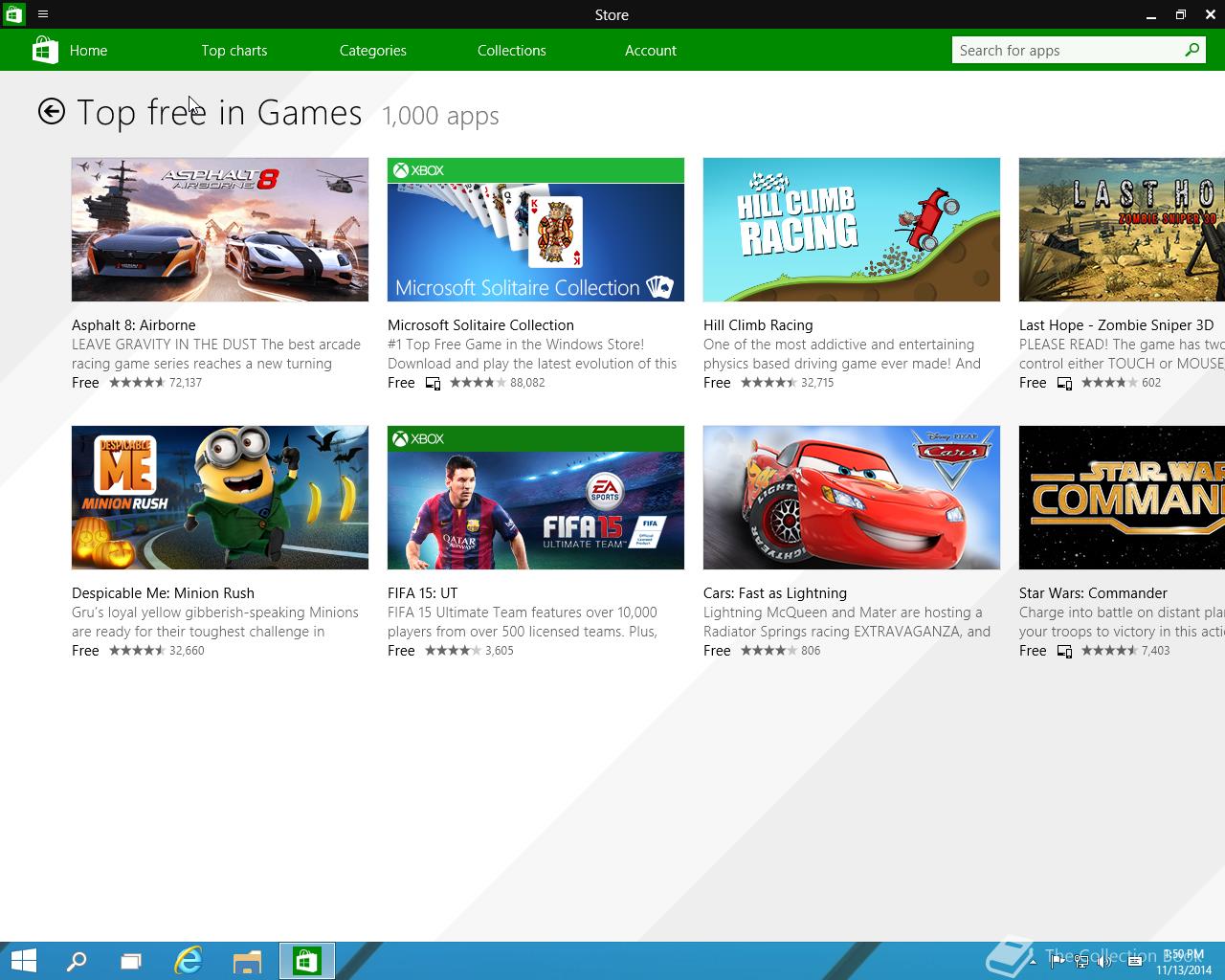Viewport: 1225px width, 980px height.
Task: Click 'Gru's loyal yellow gibberish-speaking Minions' text
Action: click(215, 612)
